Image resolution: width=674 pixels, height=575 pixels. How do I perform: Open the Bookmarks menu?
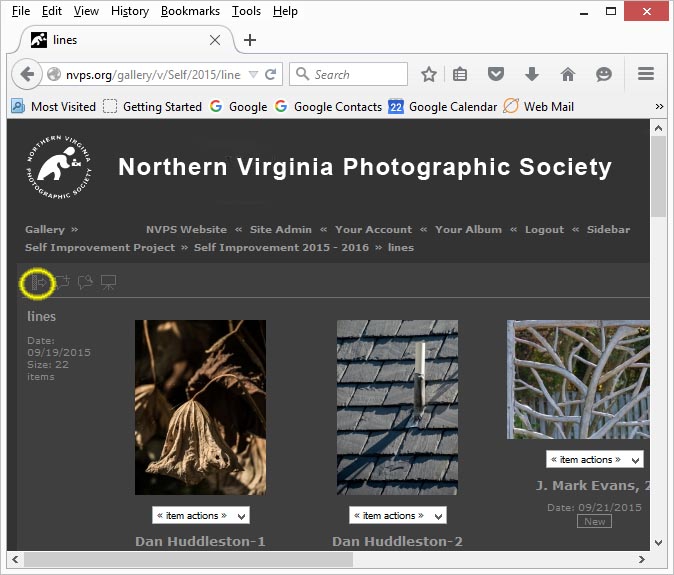point(190,11)
